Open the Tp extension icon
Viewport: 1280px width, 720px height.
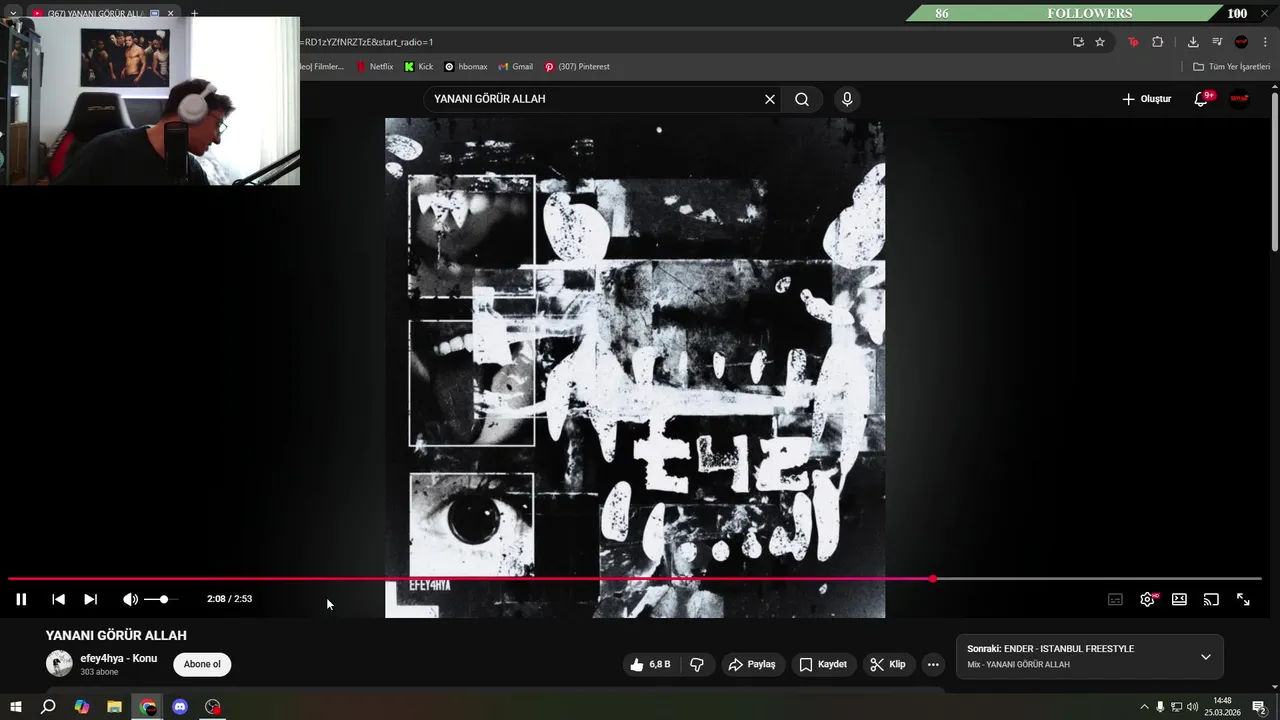[x=1133, y=42]
